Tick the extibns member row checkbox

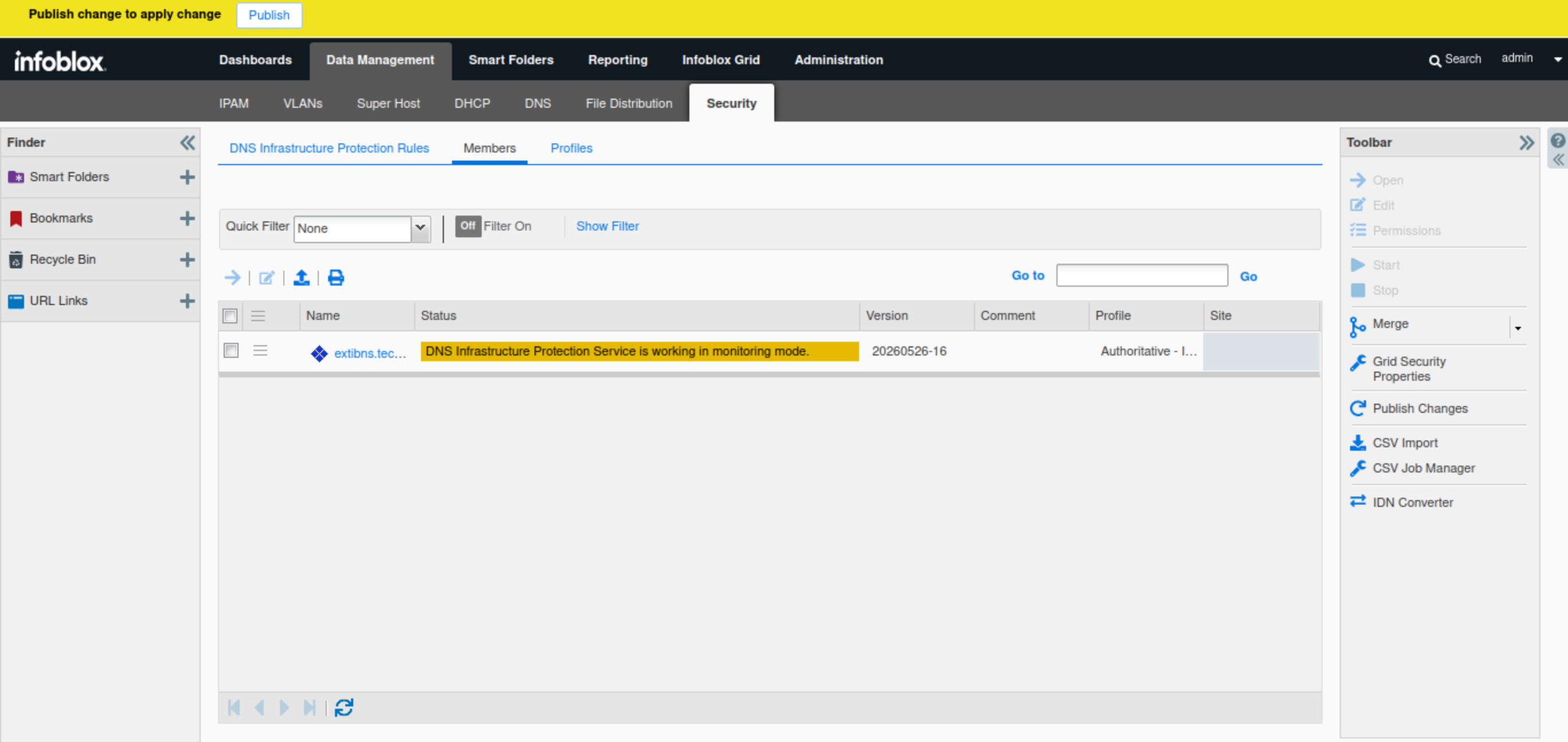(x=231, y=350)
